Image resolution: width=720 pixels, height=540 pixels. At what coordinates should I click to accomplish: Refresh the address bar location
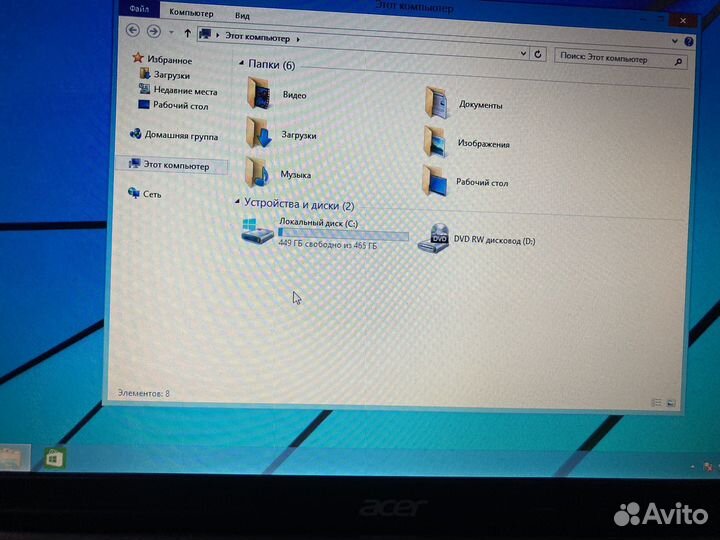(538, 54)
